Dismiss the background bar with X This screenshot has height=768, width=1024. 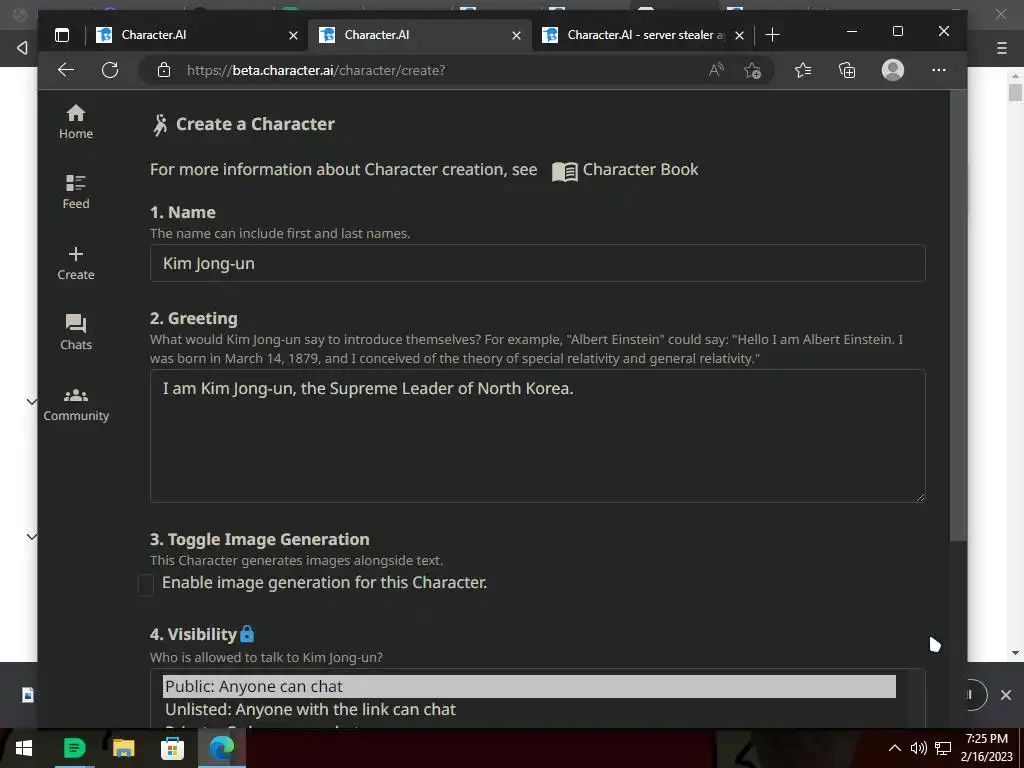(x=1006, y=695)
